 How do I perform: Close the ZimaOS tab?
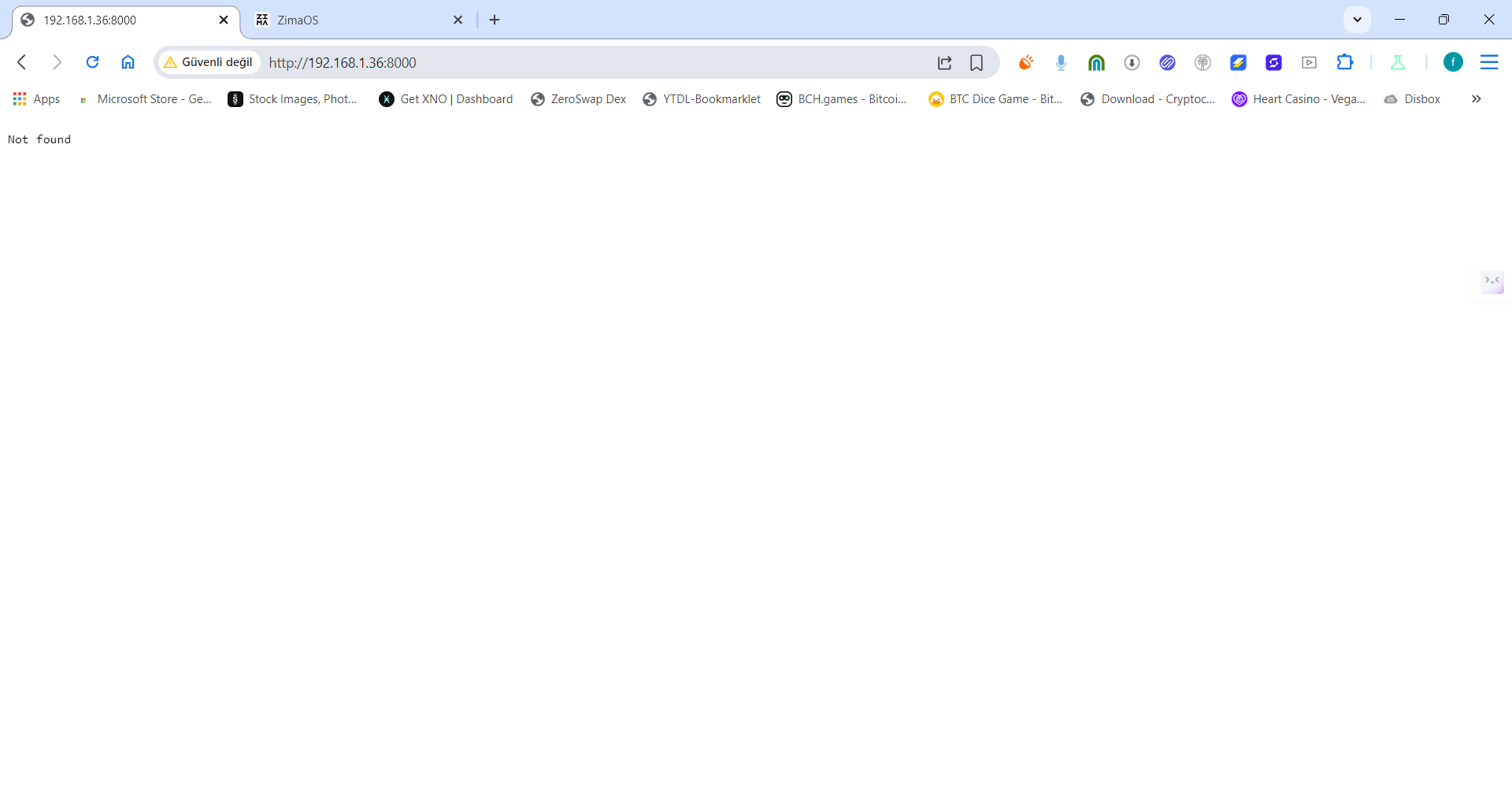point(458,20)
